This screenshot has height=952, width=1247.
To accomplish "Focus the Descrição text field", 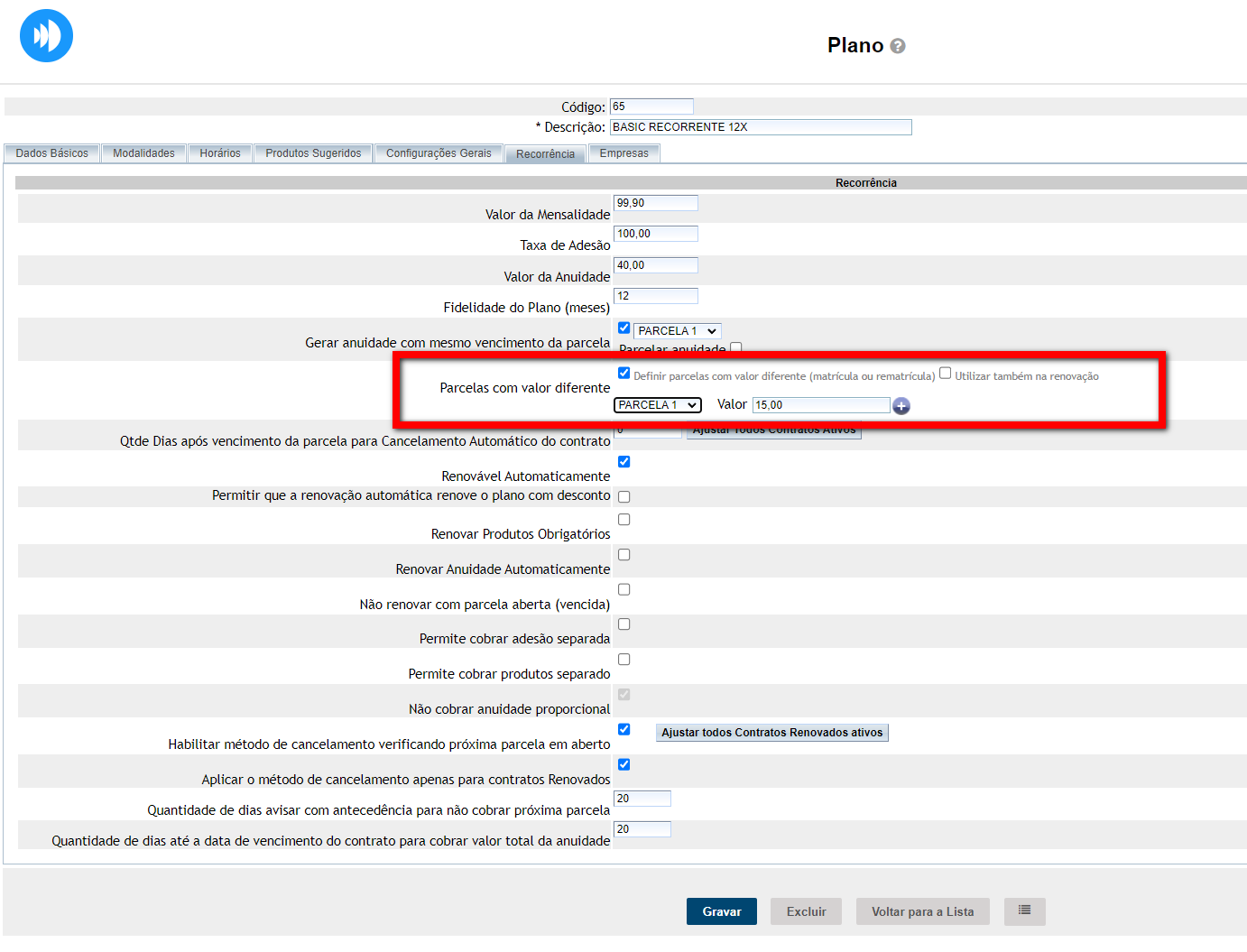I will [x=760, y=127].
